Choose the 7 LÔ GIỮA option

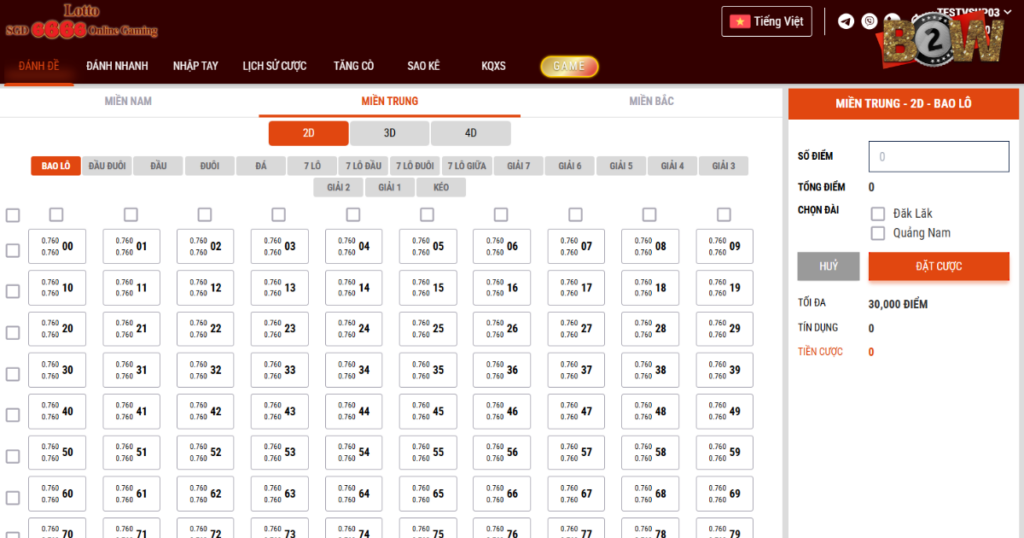(x=467, y=166)
